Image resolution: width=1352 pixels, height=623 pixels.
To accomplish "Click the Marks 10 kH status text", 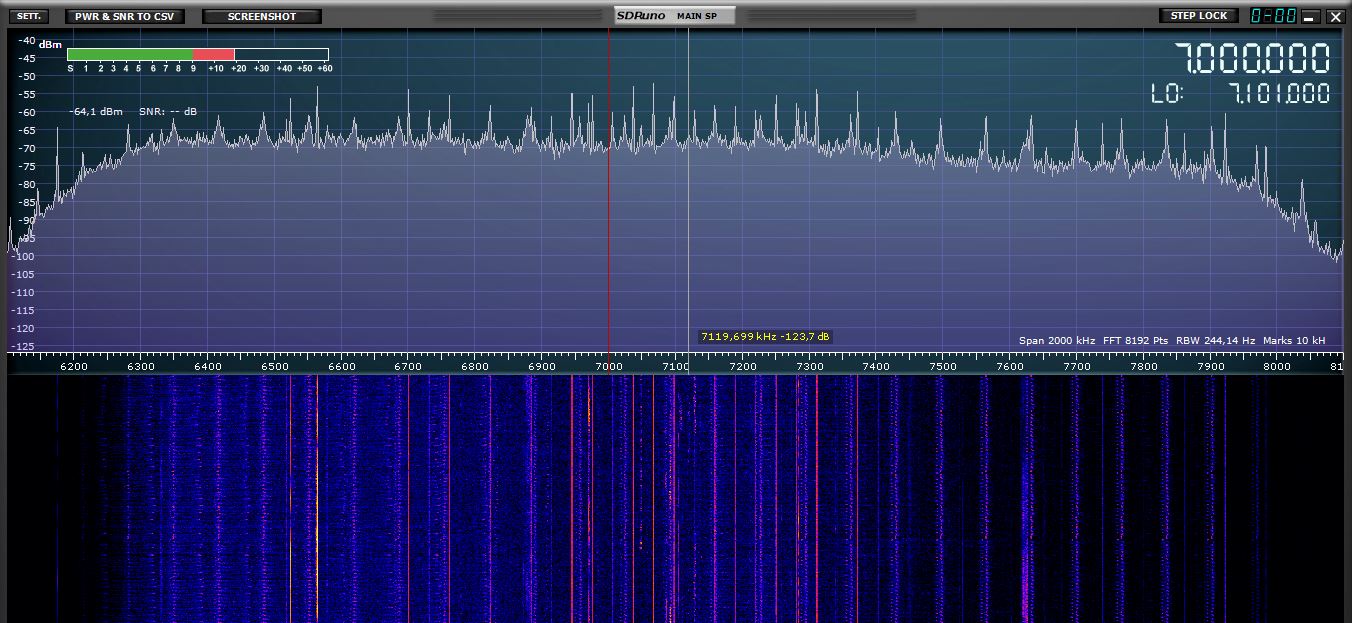I will pyautogui.click(x=1294, y=341).
